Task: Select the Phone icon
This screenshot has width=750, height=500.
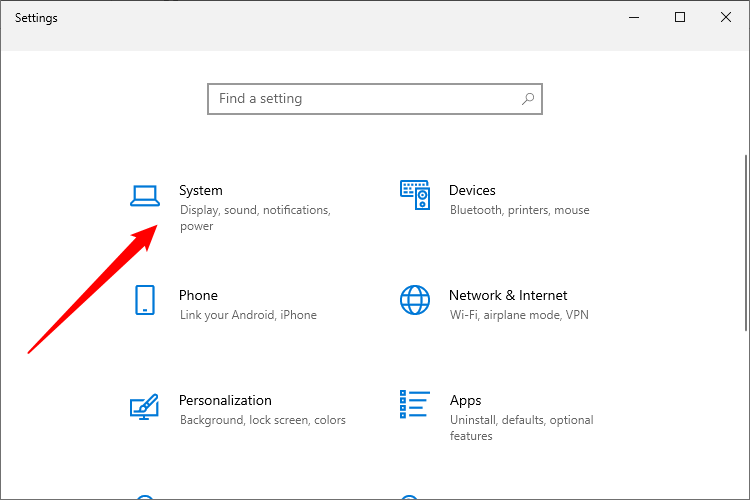Action: click(145, 300)
